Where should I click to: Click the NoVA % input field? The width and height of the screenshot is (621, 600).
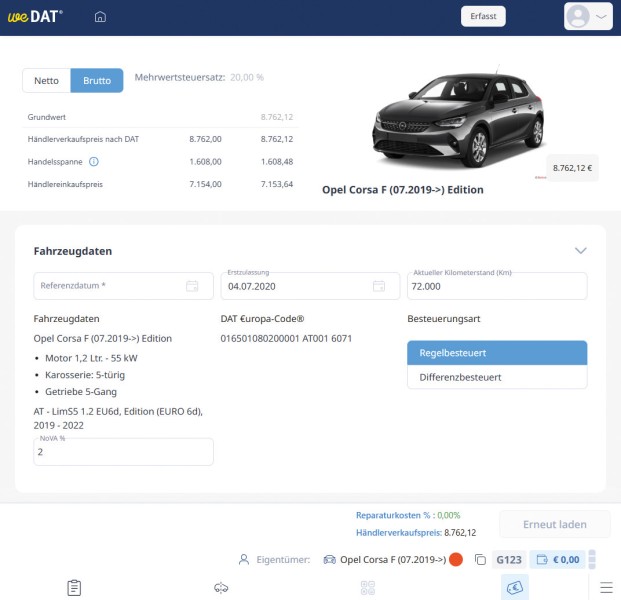123,452
